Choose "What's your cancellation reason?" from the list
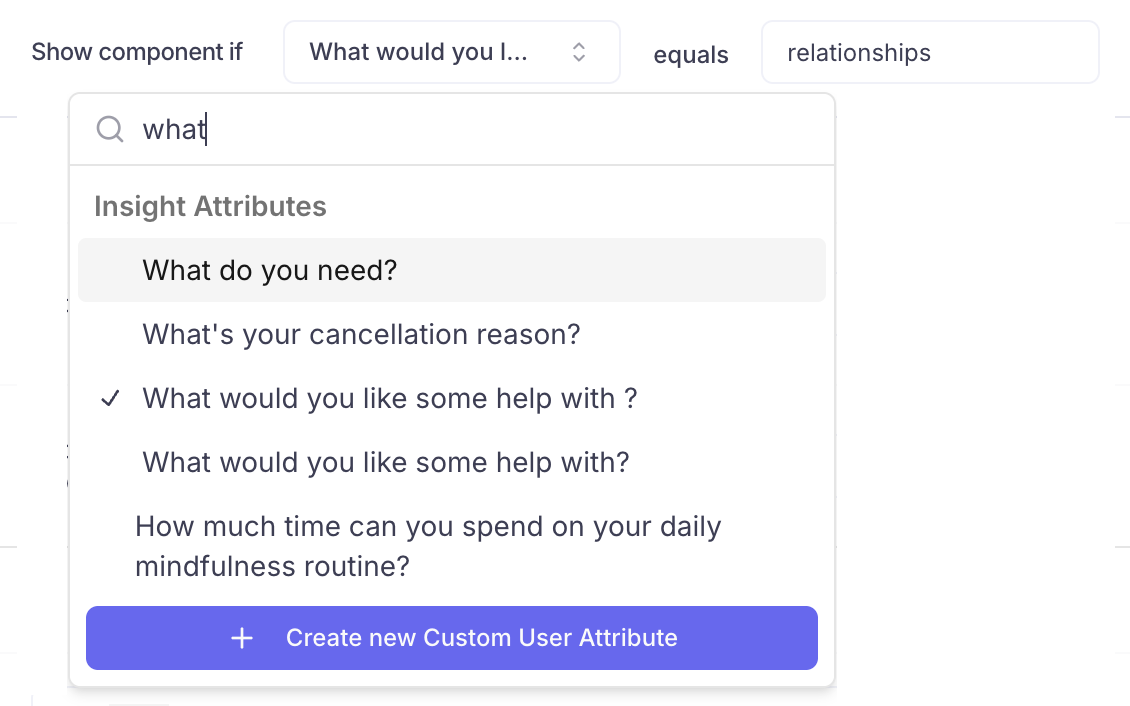The width and height of the screenshot is (1130, 706). point(361,334)
